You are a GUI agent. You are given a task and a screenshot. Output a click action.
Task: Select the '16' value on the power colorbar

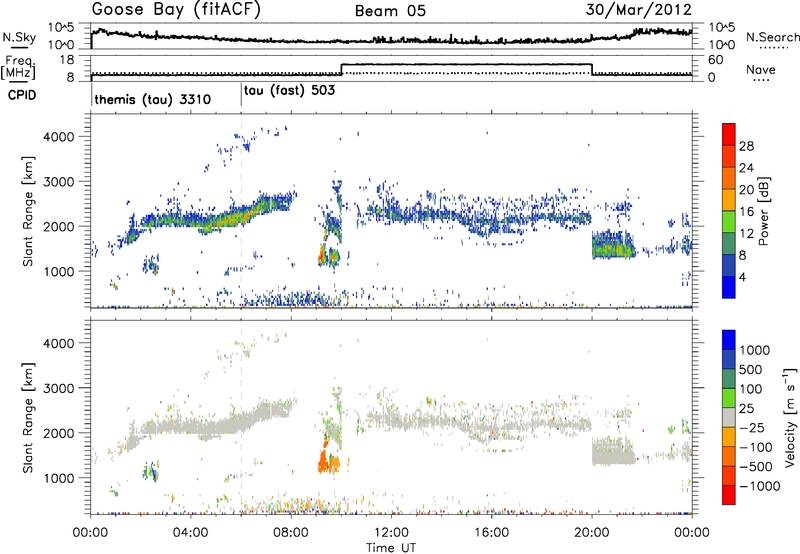746,212
